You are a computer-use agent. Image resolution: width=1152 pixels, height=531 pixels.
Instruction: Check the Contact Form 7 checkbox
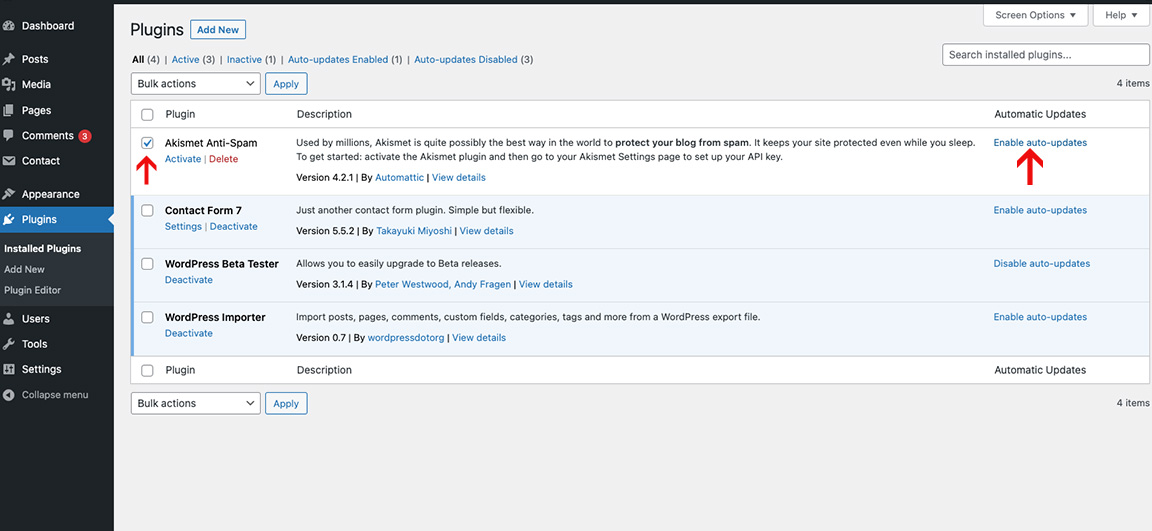click(x=148, y=210)
